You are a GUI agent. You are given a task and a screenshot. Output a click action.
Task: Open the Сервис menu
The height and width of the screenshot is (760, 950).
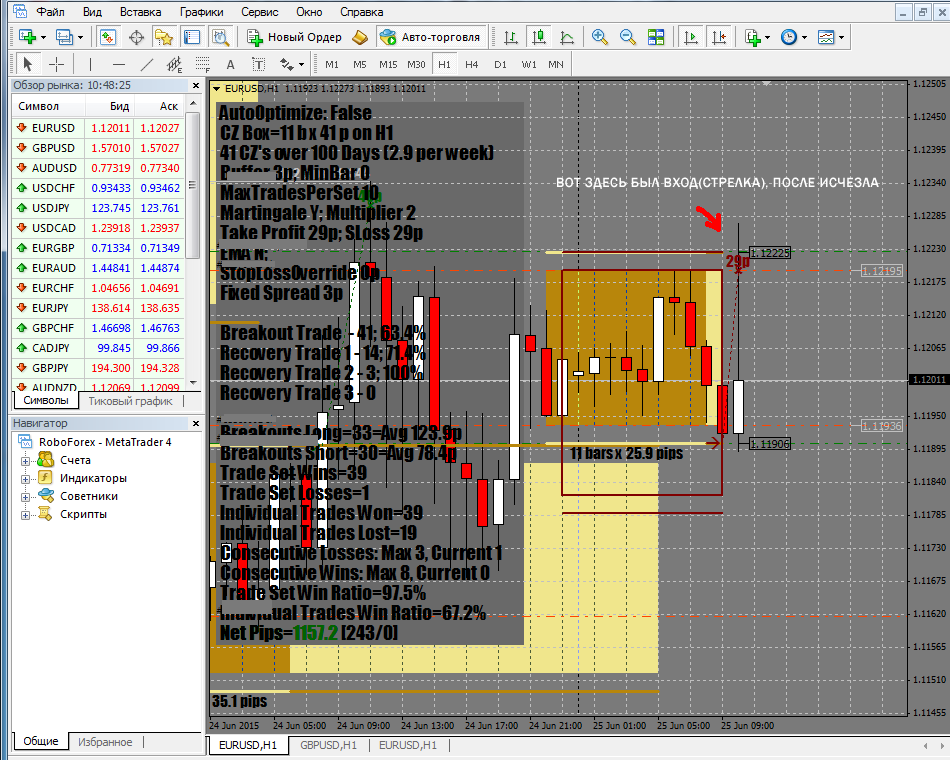[260, 12]
